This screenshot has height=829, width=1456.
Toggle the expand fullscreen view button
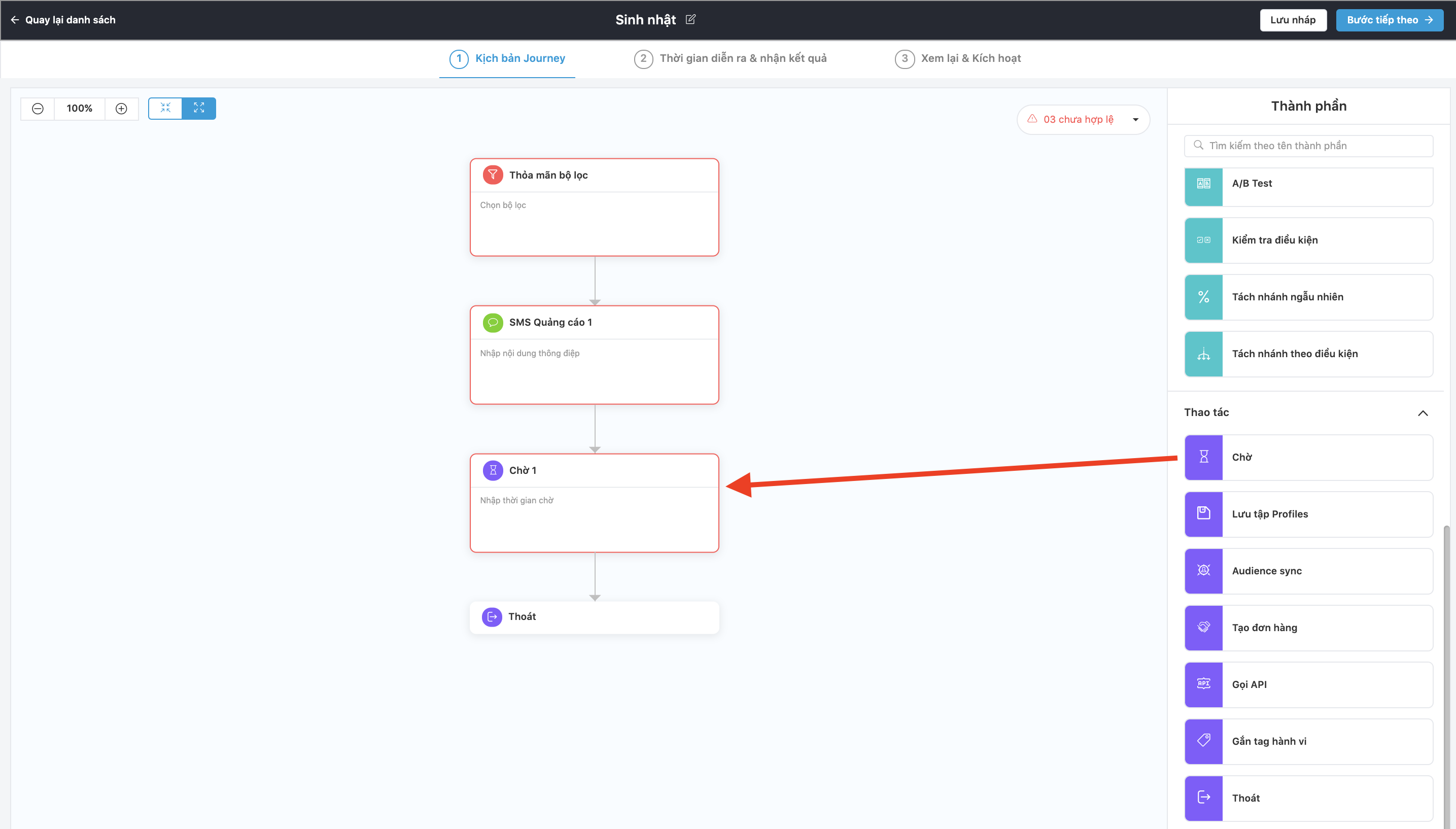pyautogui.click(x=199, y=108)
